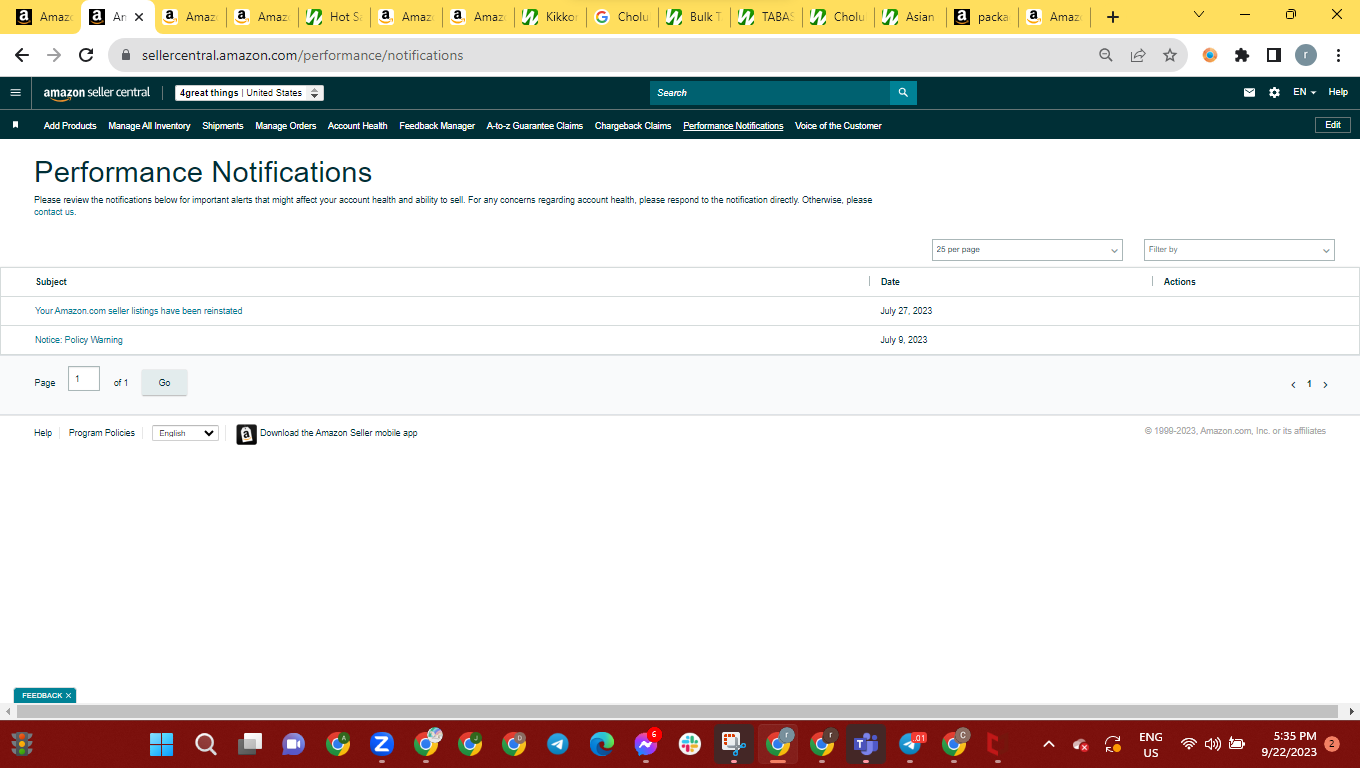Viewport: 1360px width, 768px height.
Task: Expand the Chrome tab search chevron
Action: [1199, 15]
